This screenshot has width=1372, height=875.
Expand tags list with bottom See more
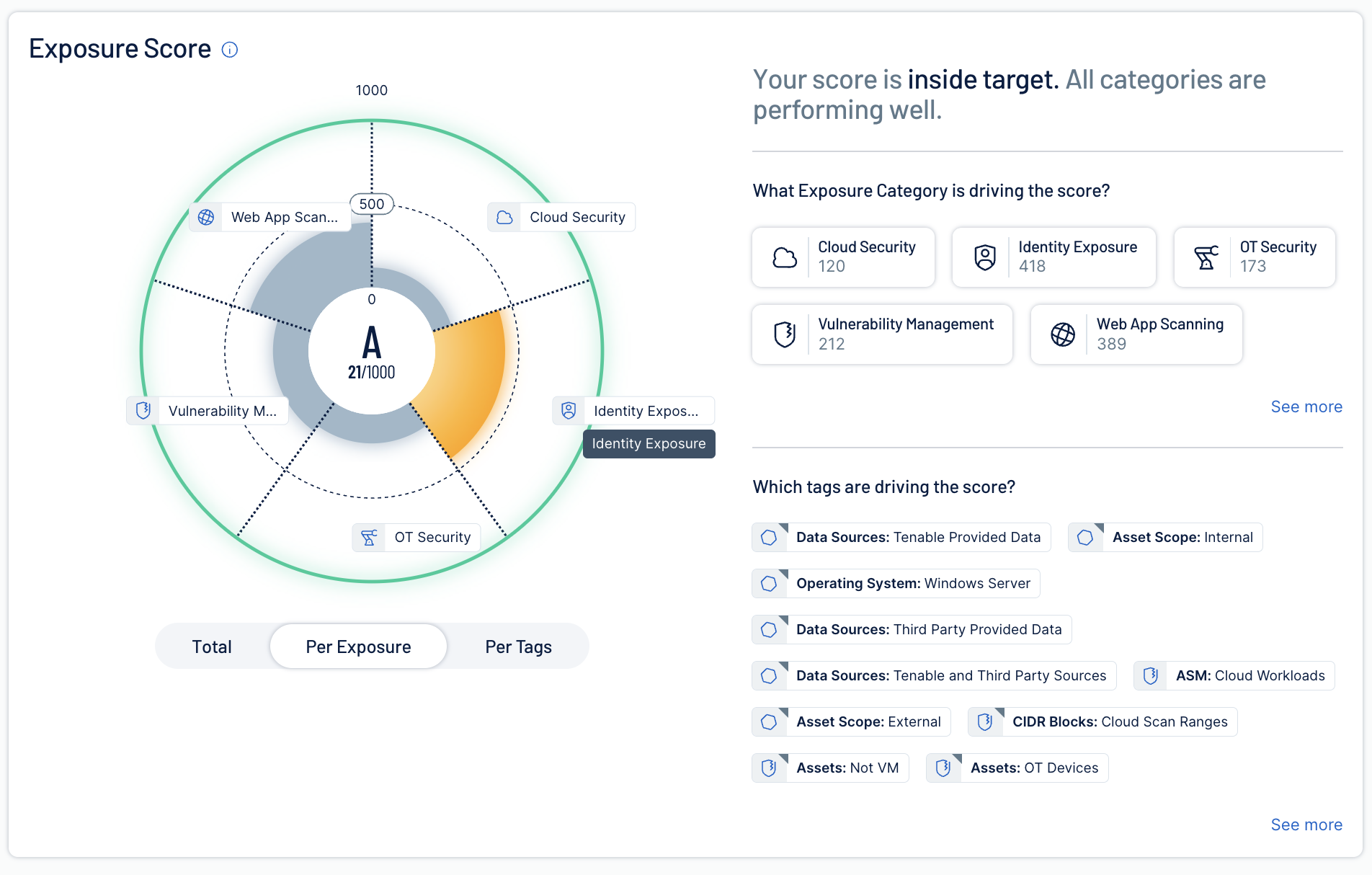1306,825
